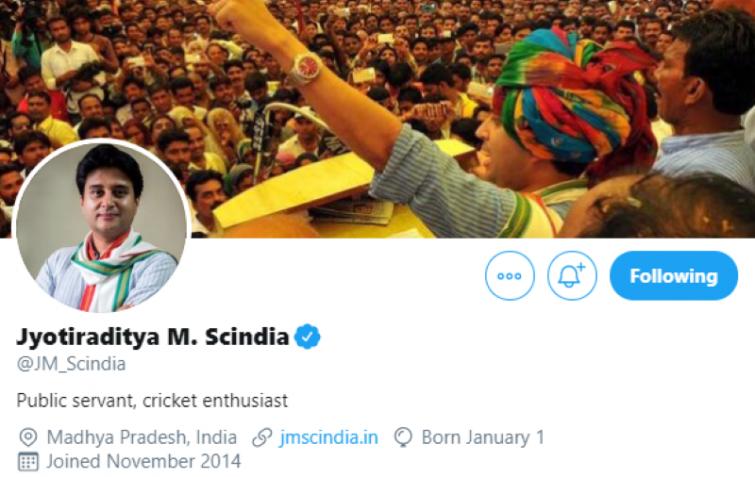Click the chain link icon
Screen dimensions: 755x477
(262, 437)
